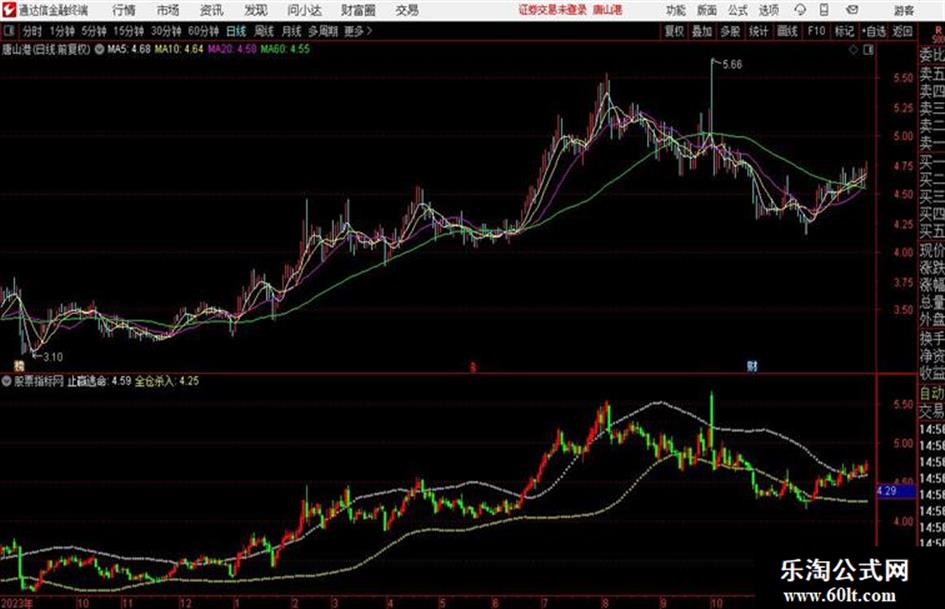Click the 多股 multi-stock button
The height and width of the screenshot is (609, 945).
click(x=730, y=31)
